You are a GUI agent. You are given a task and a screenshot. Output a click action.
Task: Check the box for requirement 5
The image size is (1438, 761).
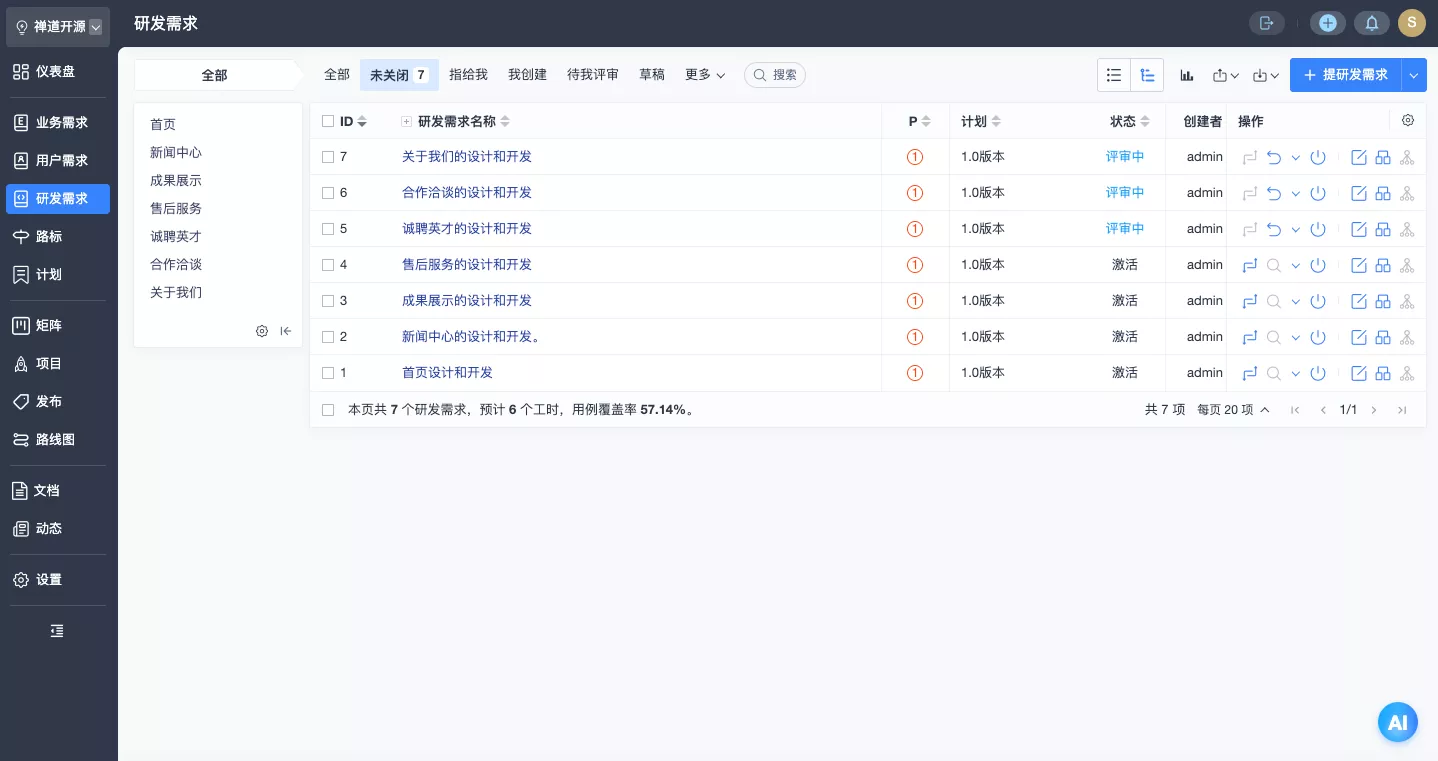(328, 229)
